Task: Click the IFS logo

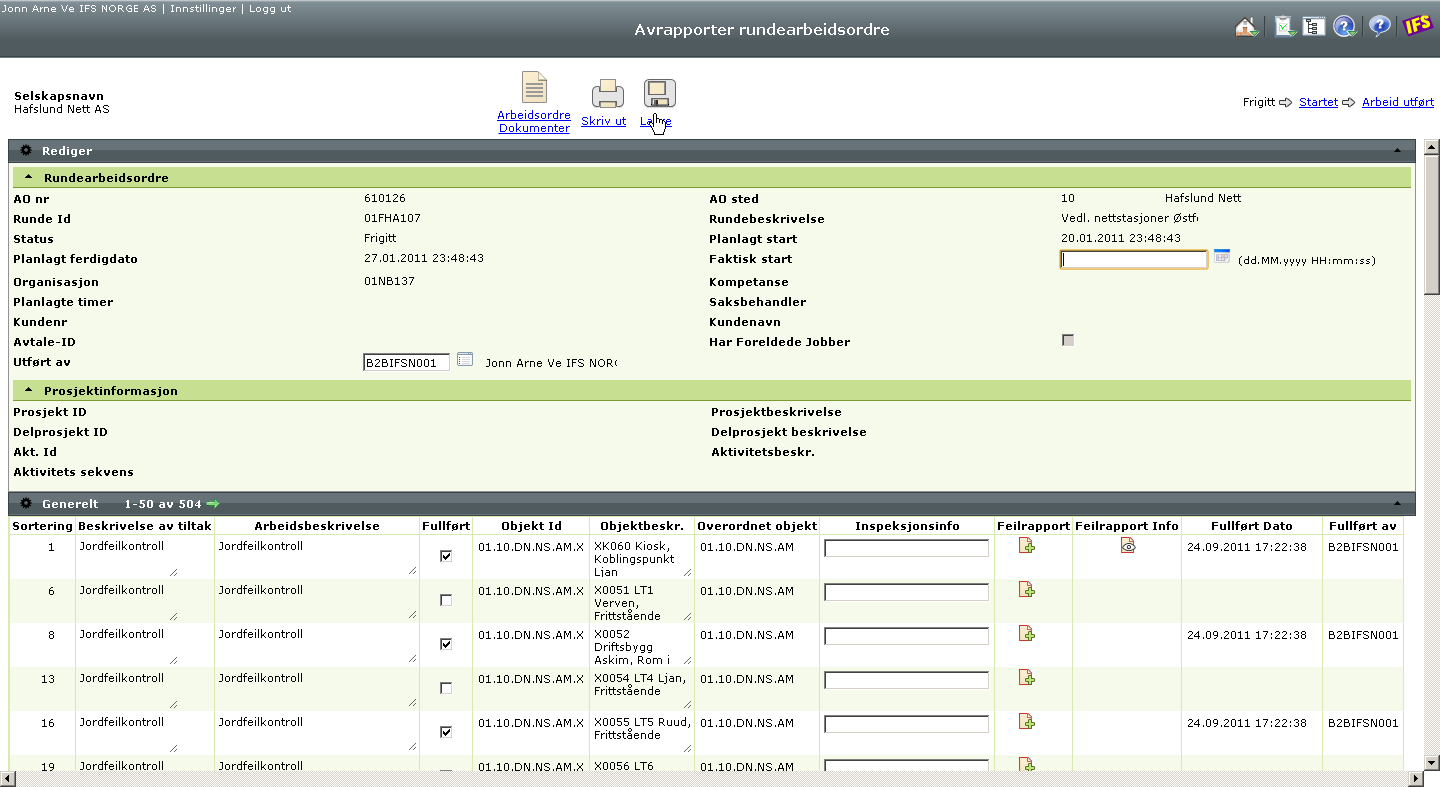Action: pos(1418,26)
